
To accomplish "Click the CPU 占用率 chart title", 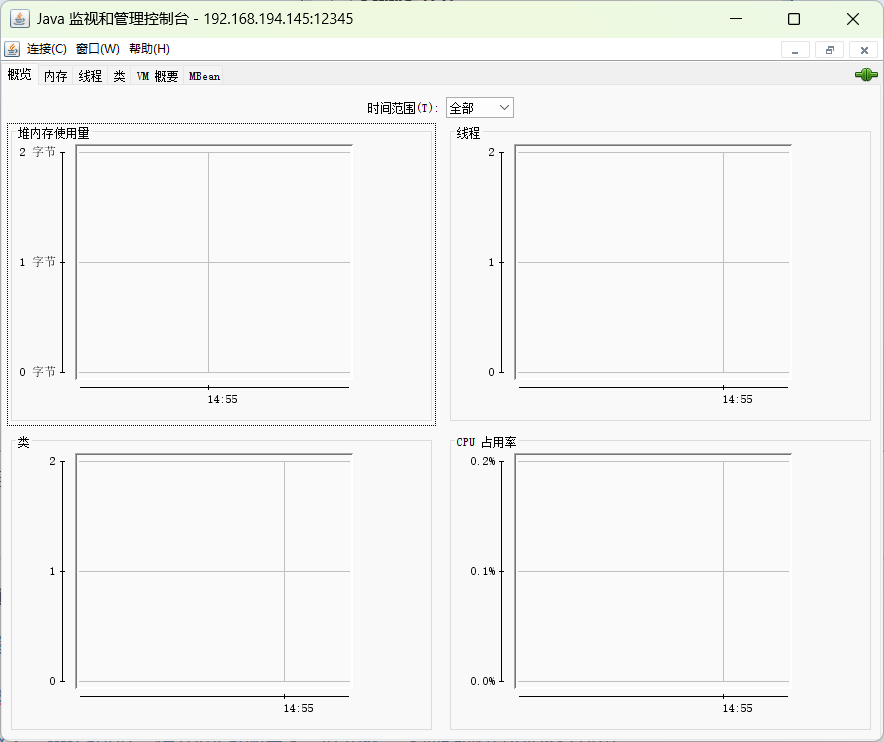I will [486, 443].
